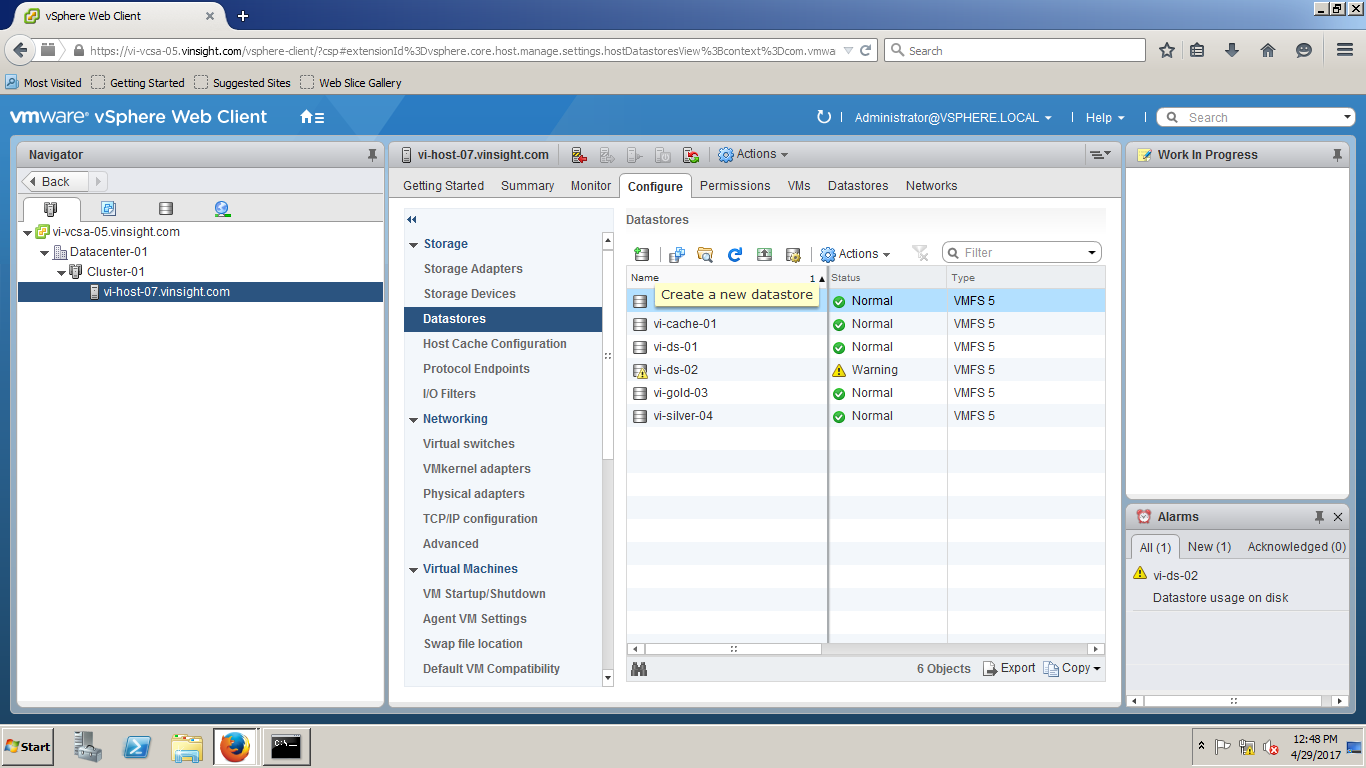Click the Increase datastore capacity icon
The height and width of the screenshot is (768, 1366).
click(764, 254)
